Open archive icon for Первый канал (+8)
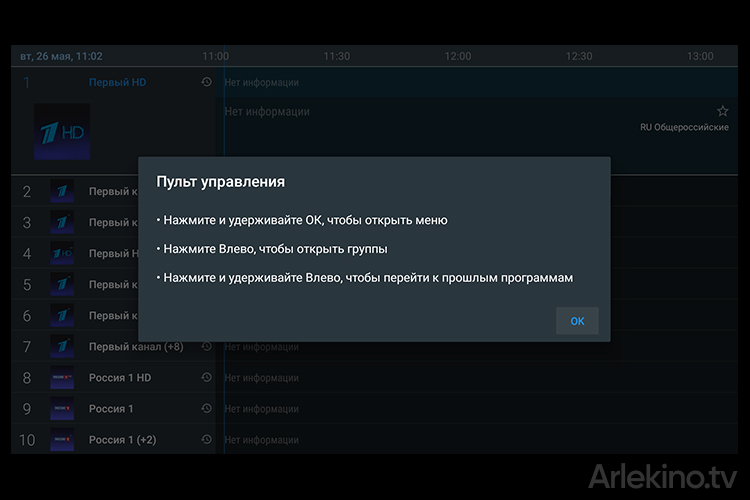 tap(206, 346)
